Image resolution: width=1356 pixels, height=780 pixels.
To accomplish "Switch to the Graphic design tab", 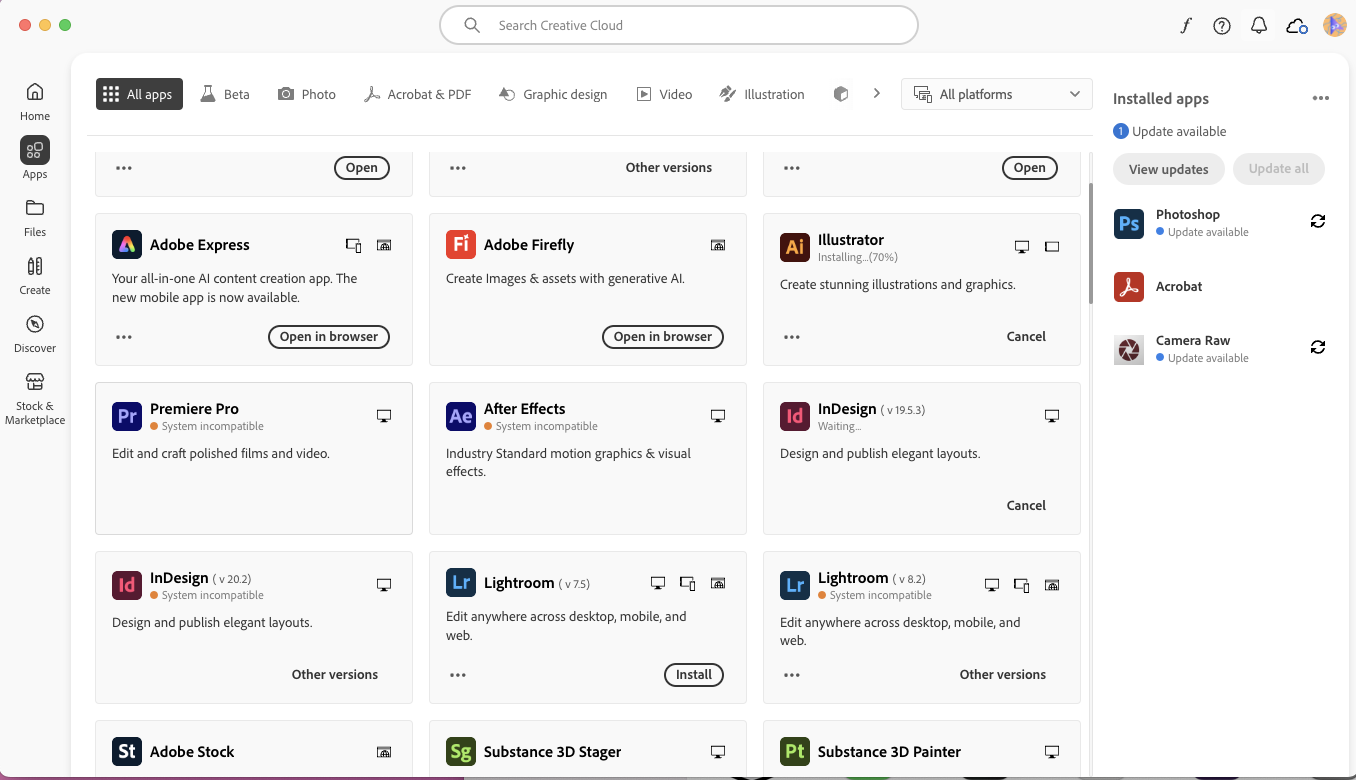I will click(553, 94).
